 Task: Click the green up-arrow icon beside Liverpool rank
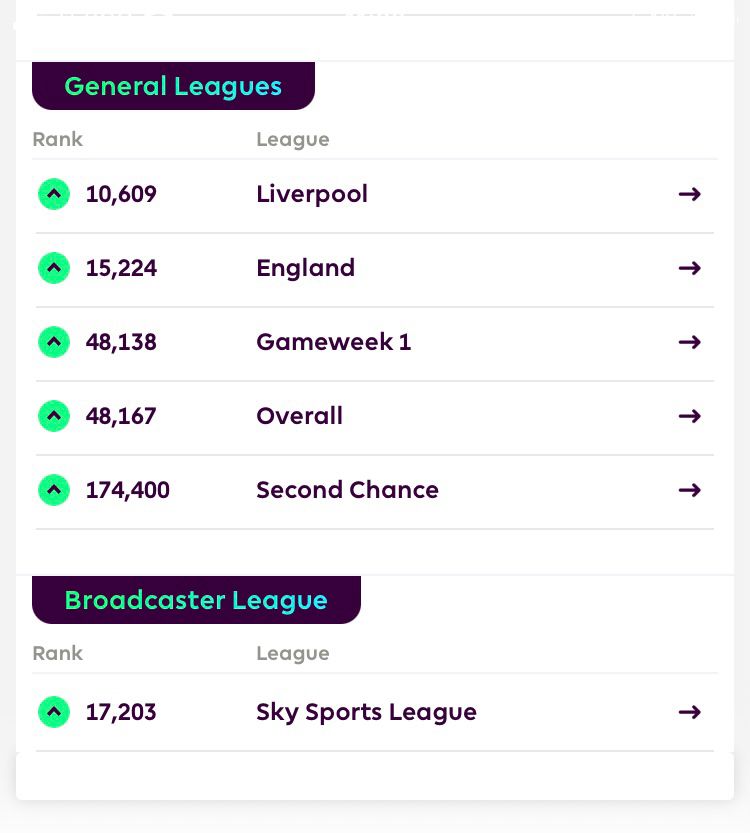click(54, 194)
